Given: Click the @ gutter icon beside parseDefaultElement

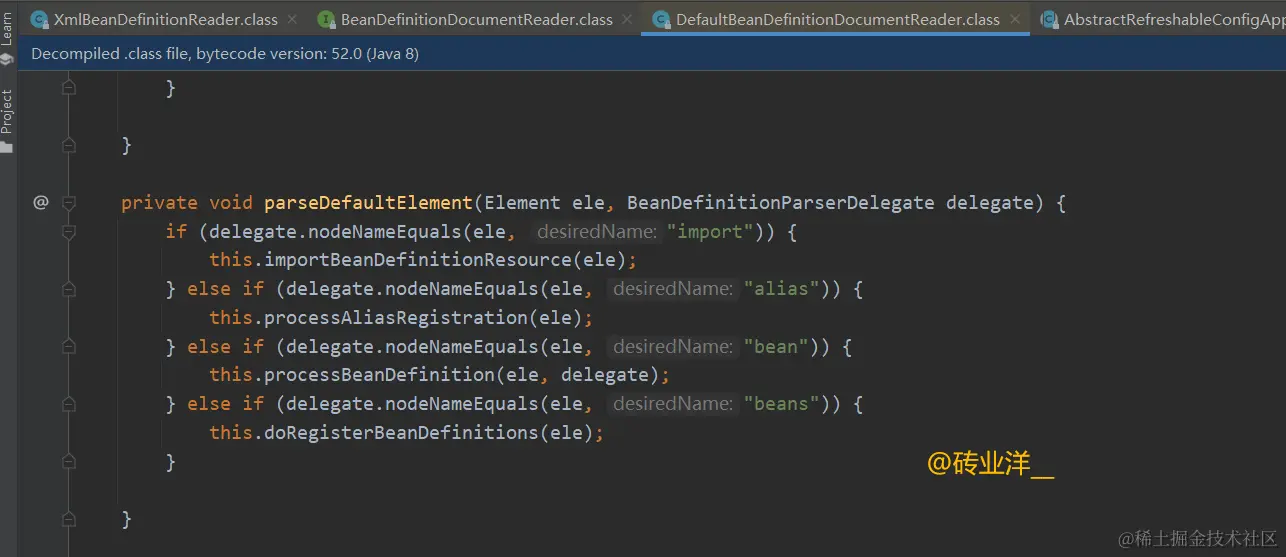Looking at the screenshot, I should click(41, 203).
